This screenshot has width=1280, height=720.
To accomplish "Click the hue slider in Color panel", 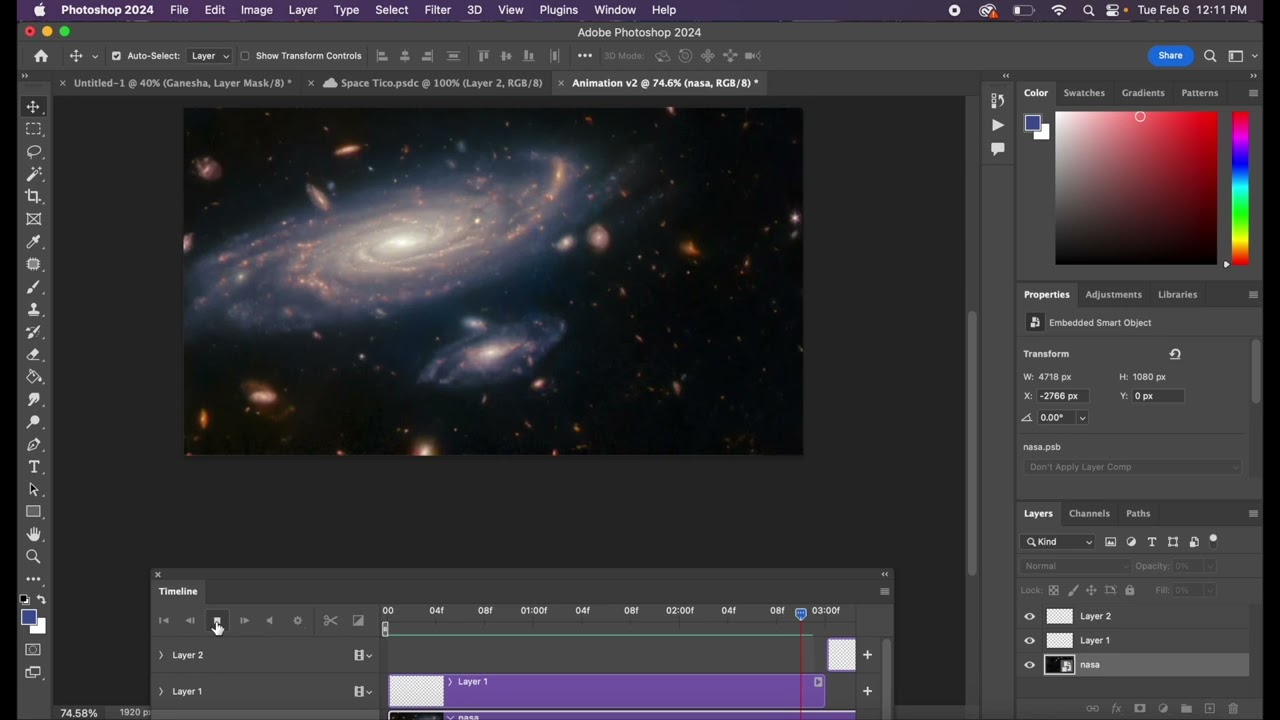I will (1240, 188).
